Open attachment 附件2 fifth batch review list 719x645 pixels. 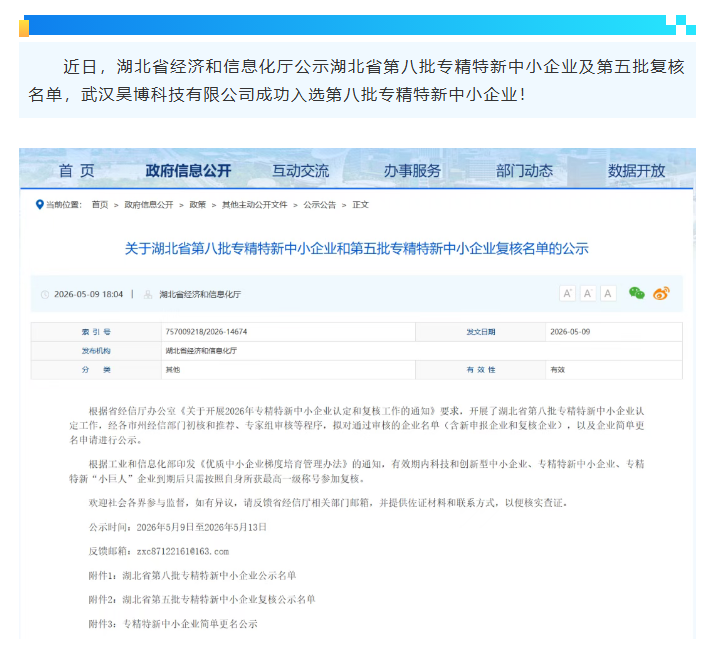(x=202, y=600)
